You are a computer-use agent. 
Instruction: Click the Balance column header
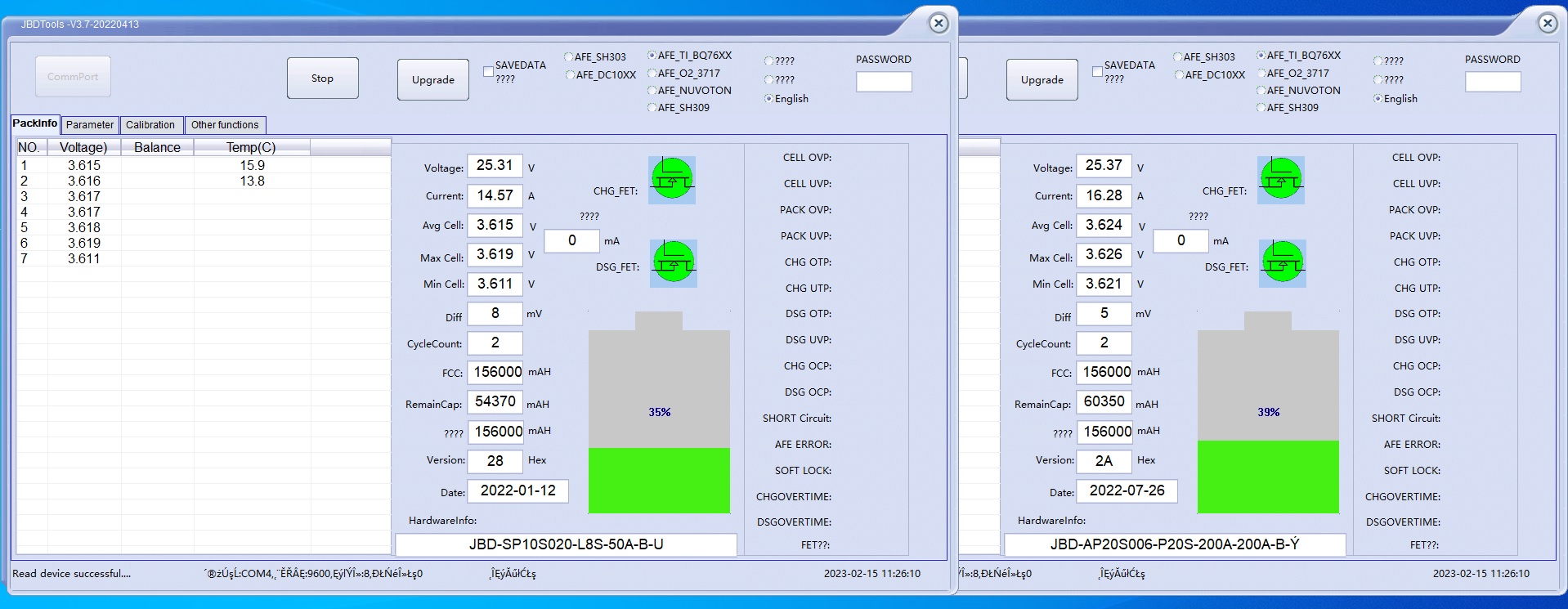[157, 148]
